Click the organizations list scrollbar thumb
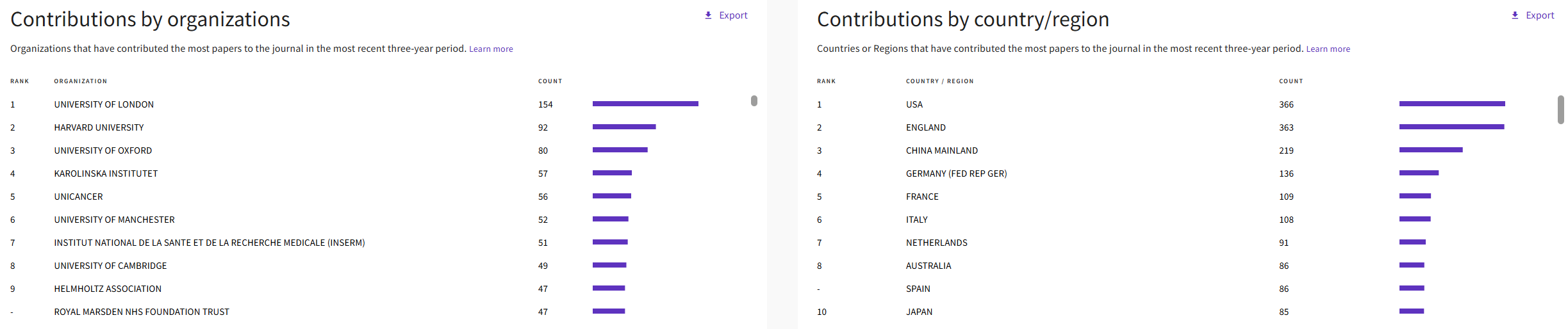This screenshot has width=1568, height=329. pyautogui.click(x=754, y=100)
